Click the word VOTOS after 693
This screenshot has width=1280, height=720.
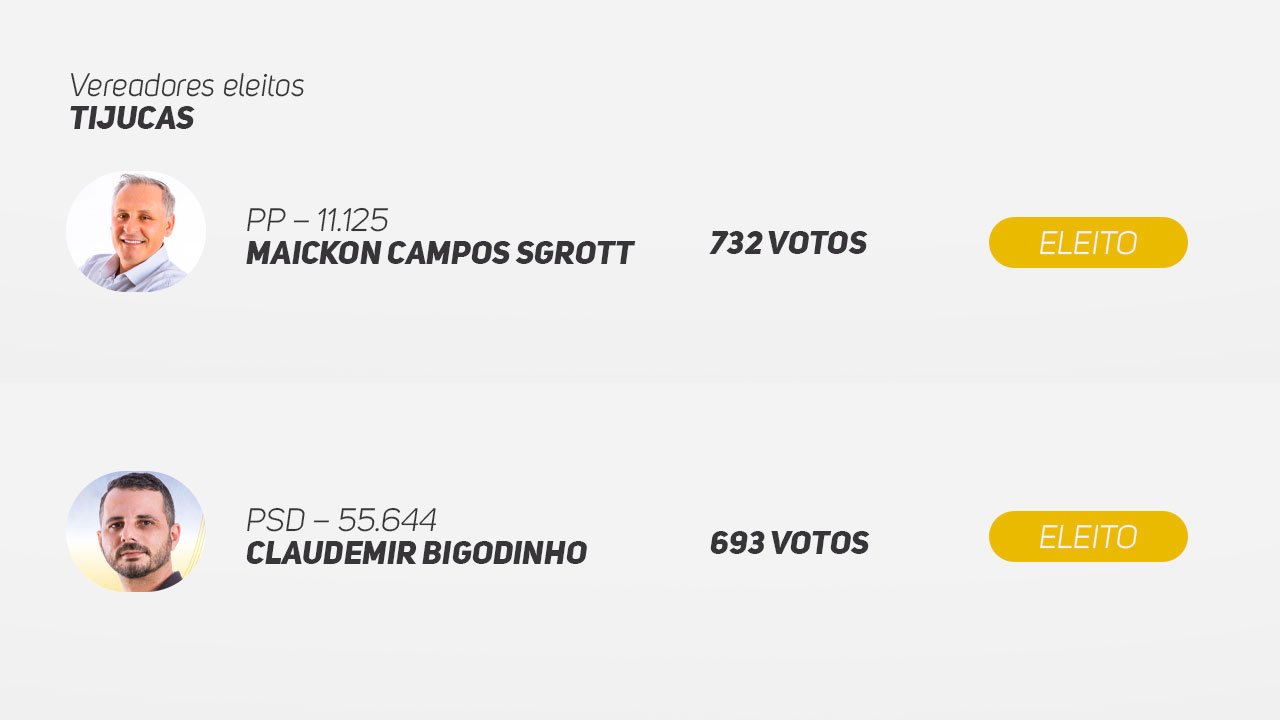point(821,543)
